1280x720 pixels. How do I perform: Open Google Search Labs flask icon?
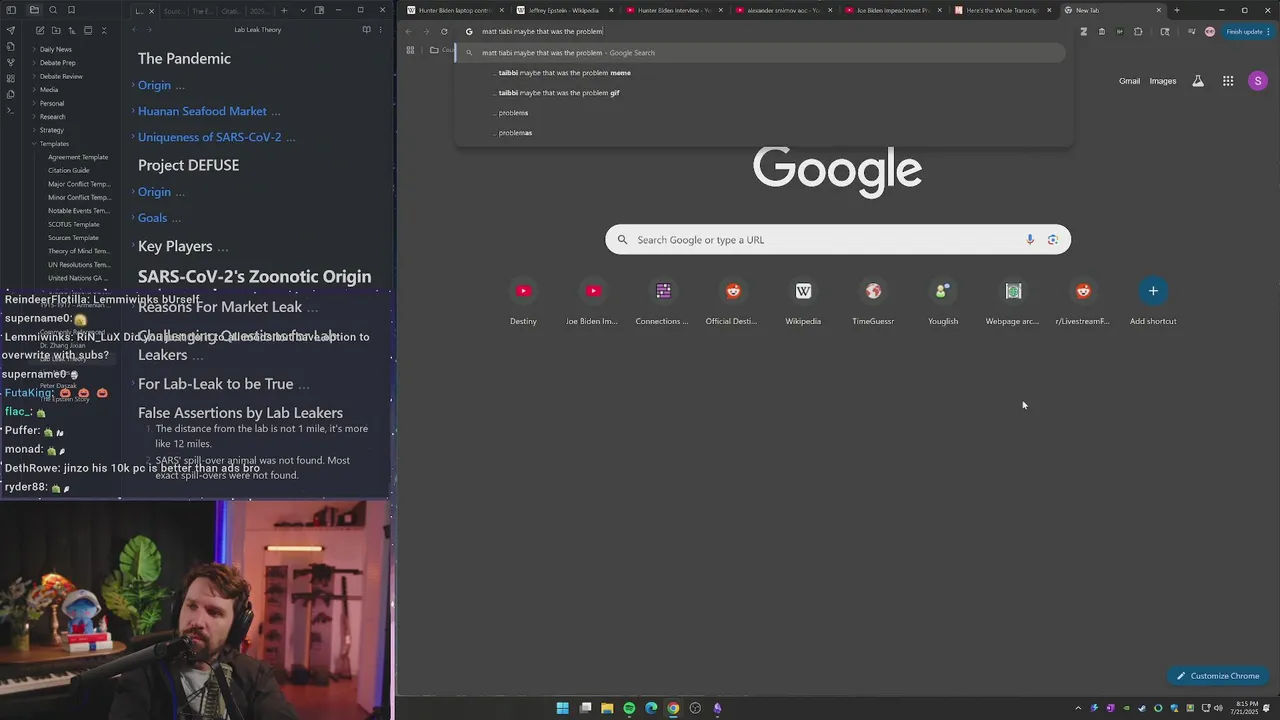tap(1198, 81)
